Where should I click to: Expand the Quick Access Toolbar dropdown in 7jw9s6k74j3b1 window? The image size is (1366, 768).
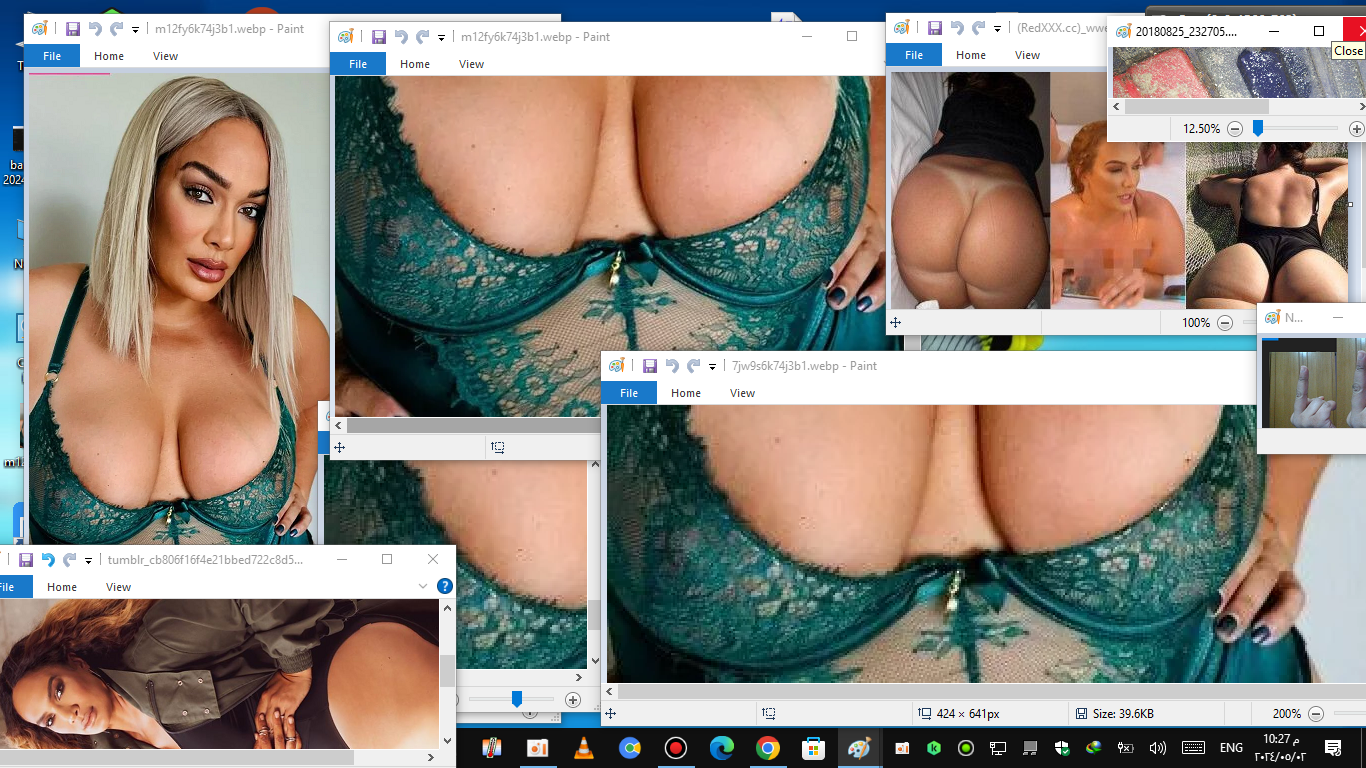[712, 365]
